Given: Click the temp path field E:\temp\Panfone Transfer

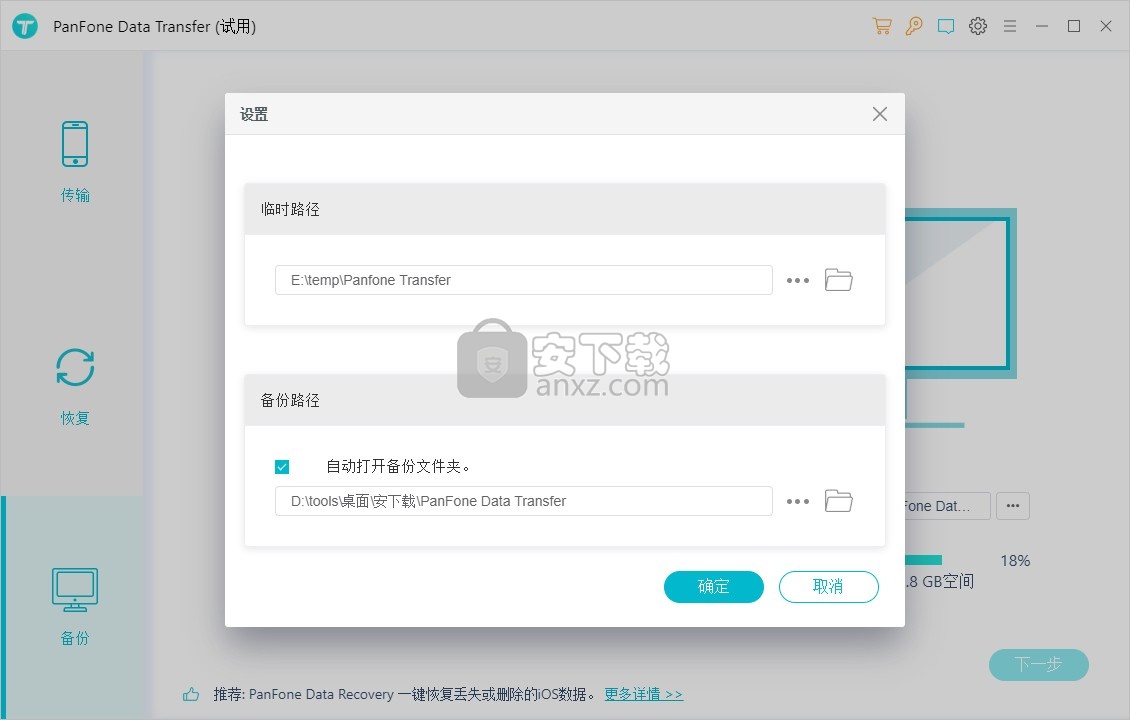Looking at the screenshot, I should tap(524, 280).
